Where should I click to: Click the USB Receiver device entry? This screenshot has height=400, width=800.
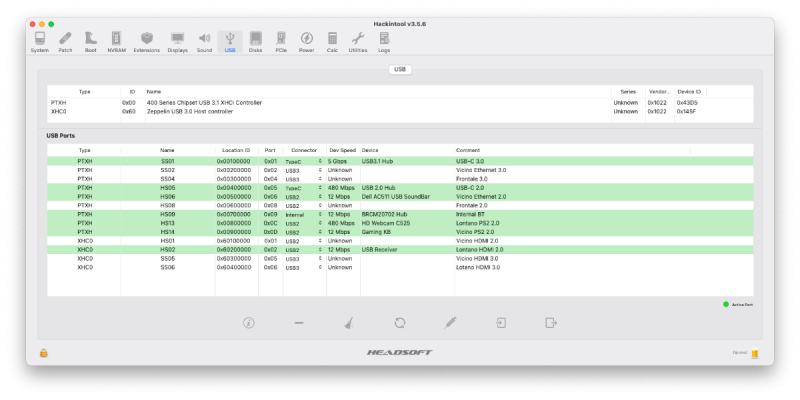(380, 249)
